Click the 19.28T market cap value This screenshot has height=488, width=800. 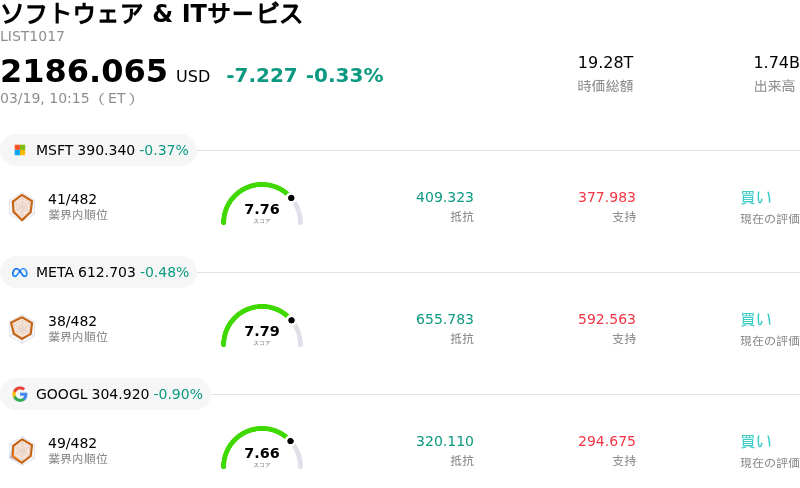[x=605, y=63]
